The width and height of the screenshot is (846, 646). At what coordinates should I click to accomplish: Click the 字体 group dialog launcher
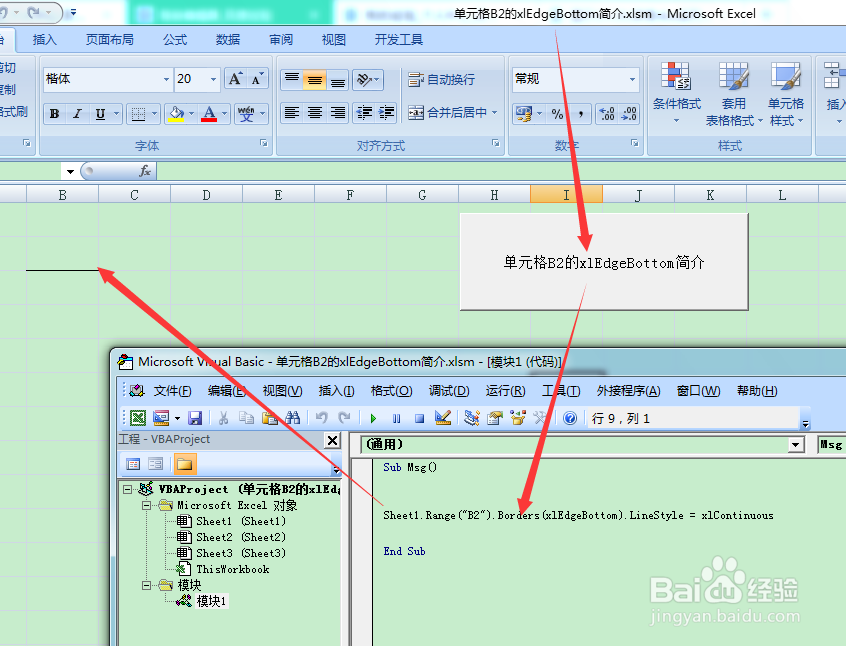(262, 143)
